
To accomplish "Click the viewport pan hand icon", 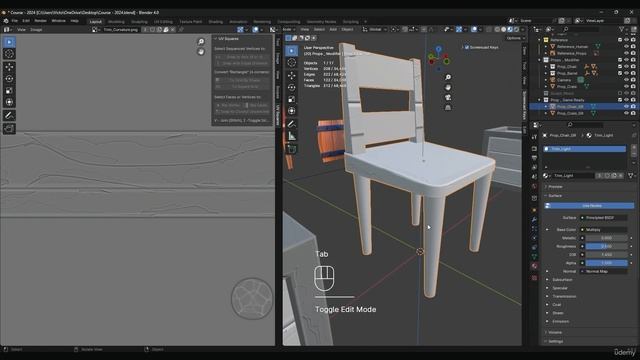I will 448,87.
